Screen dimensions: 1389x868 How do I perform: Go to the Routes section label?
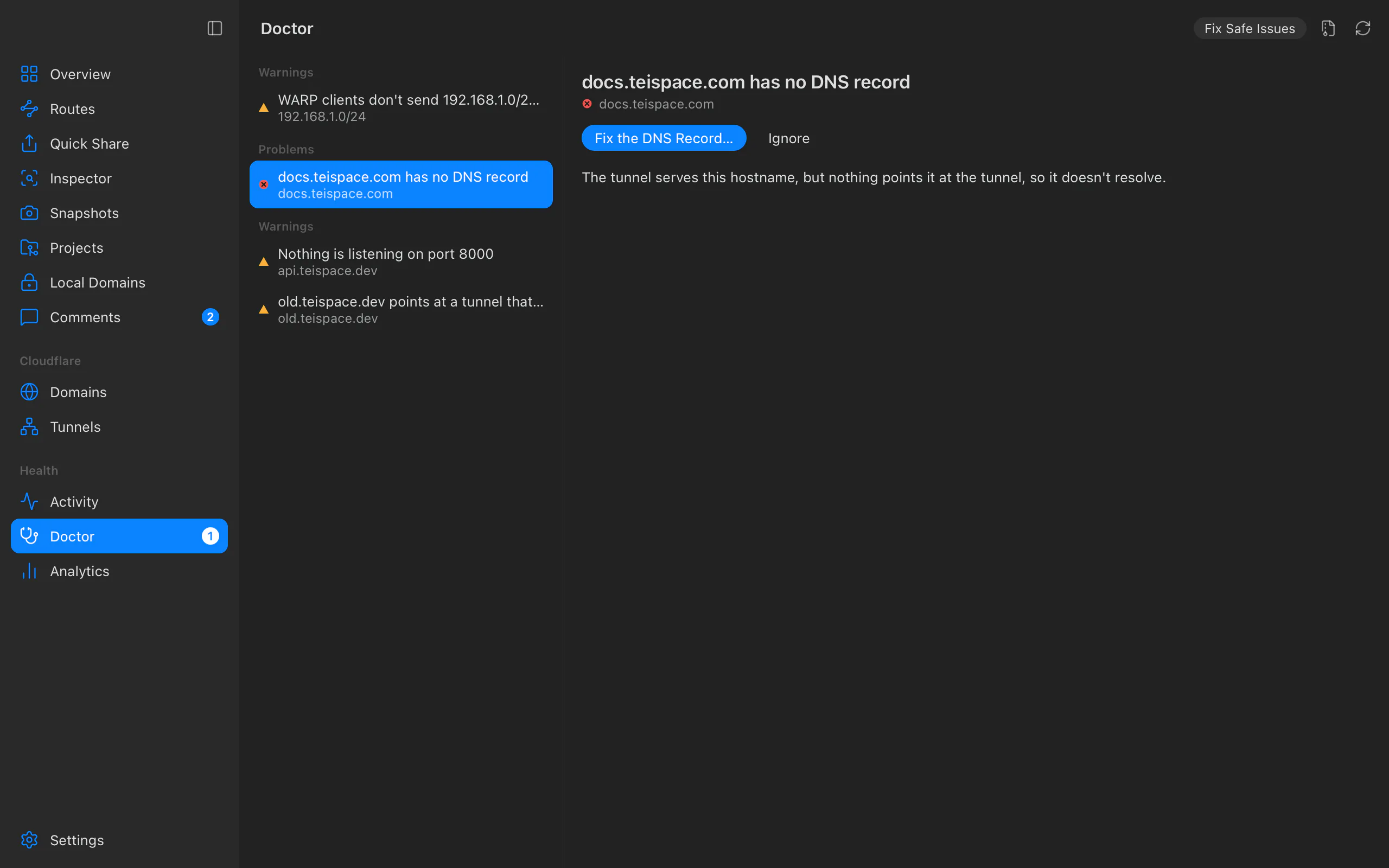pyautogui.click(x=72, y=108)
